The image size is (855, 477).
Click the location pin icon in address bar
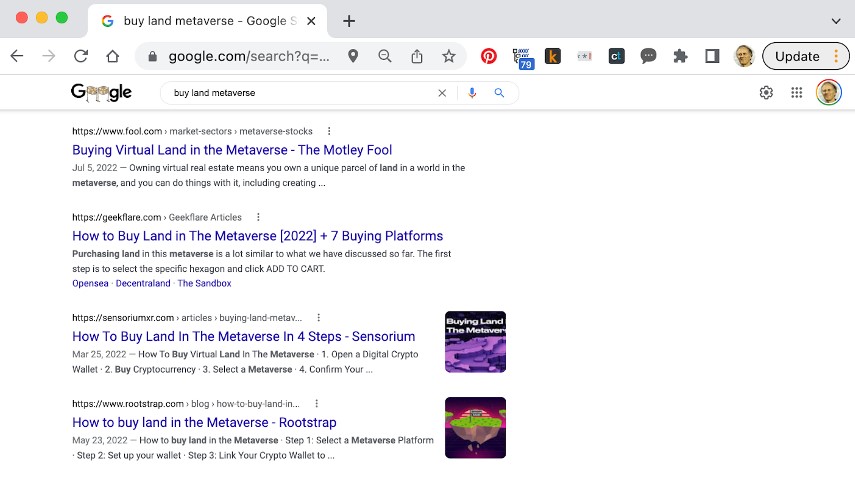coord(353,56)
